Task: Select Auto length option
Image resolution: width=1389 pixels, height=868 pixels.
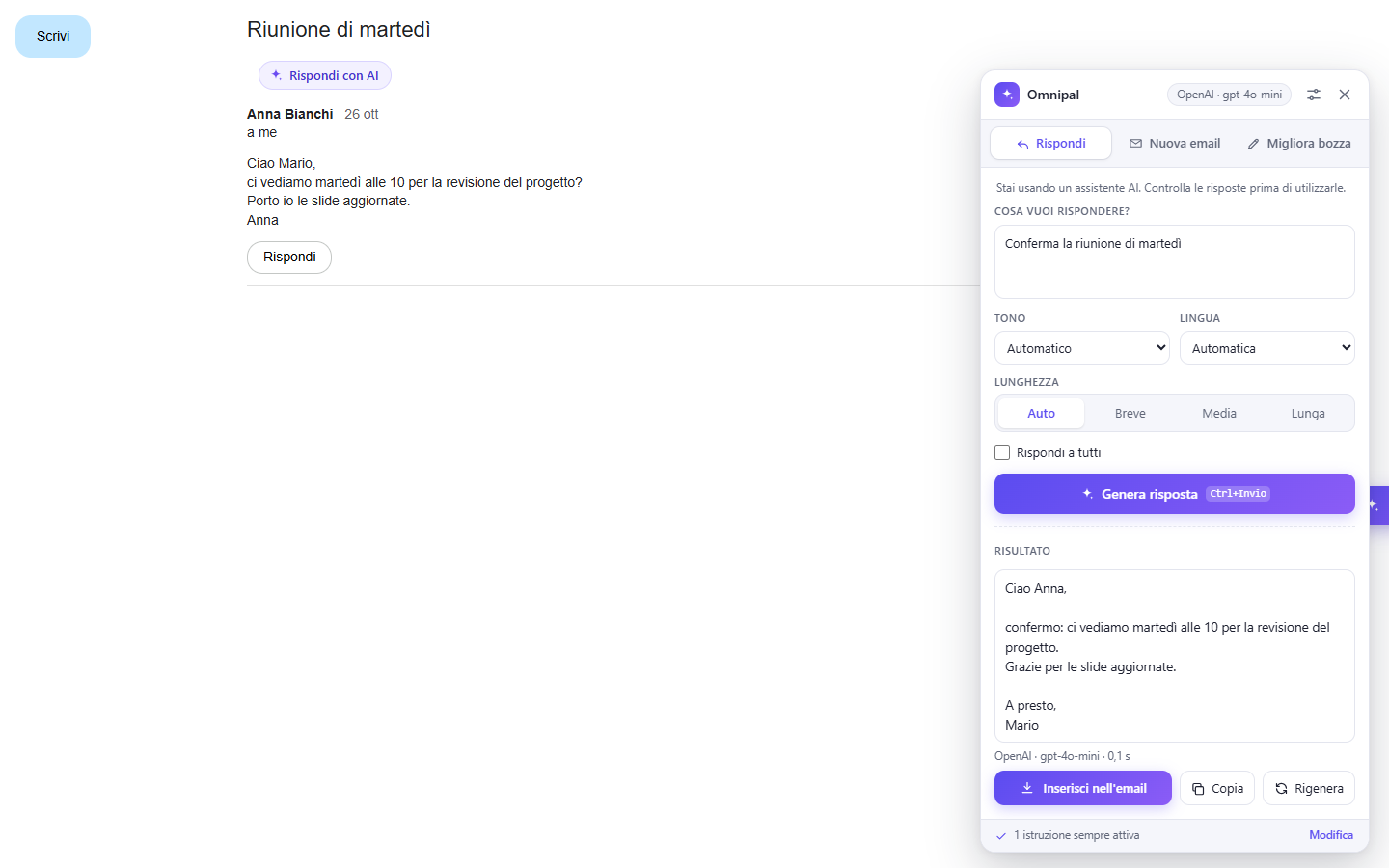Action: coord(1041,414)
